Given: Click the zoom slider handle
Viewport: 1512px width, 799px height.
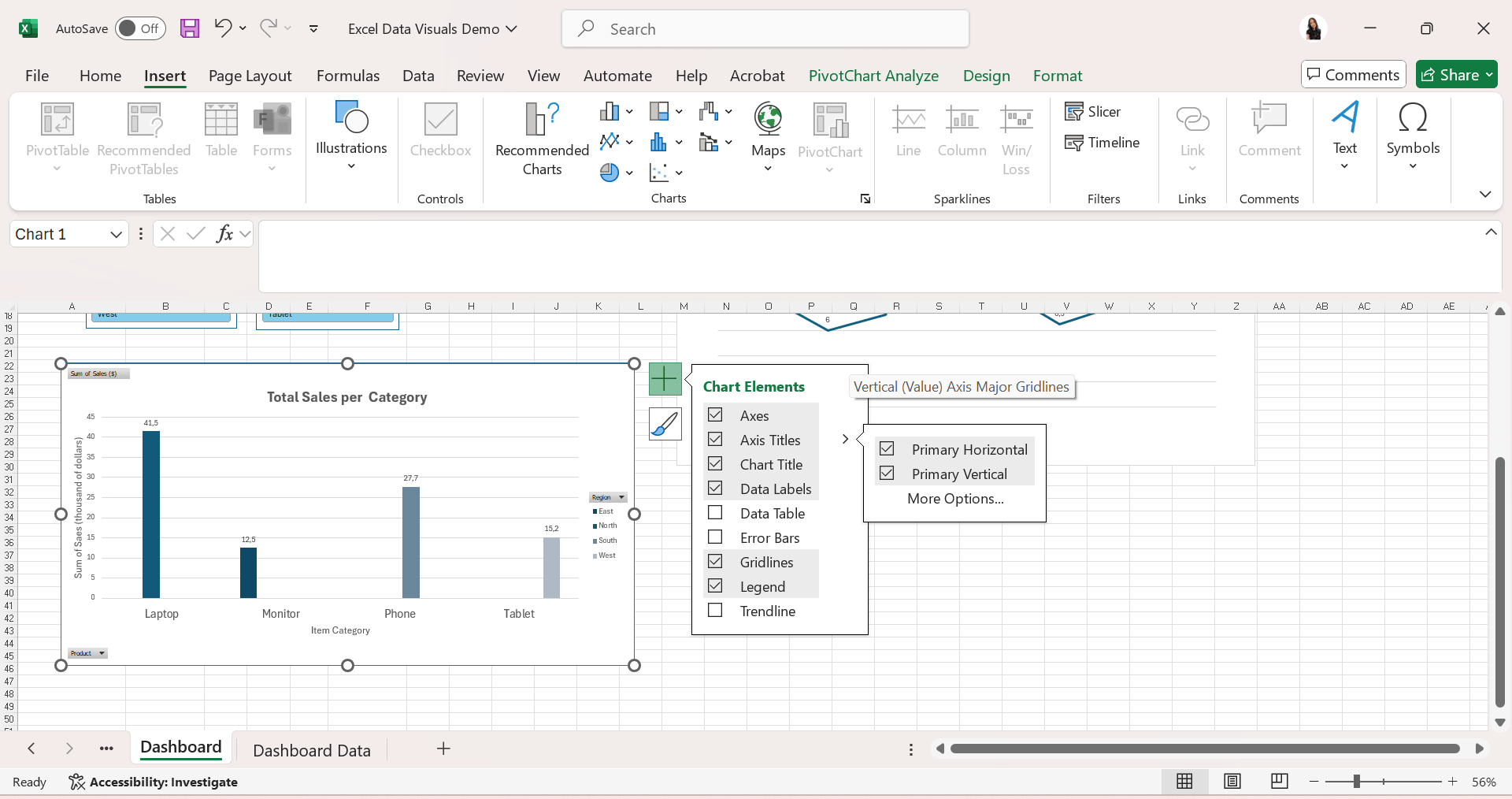Looking at the screenshot, I should 1356,782.
